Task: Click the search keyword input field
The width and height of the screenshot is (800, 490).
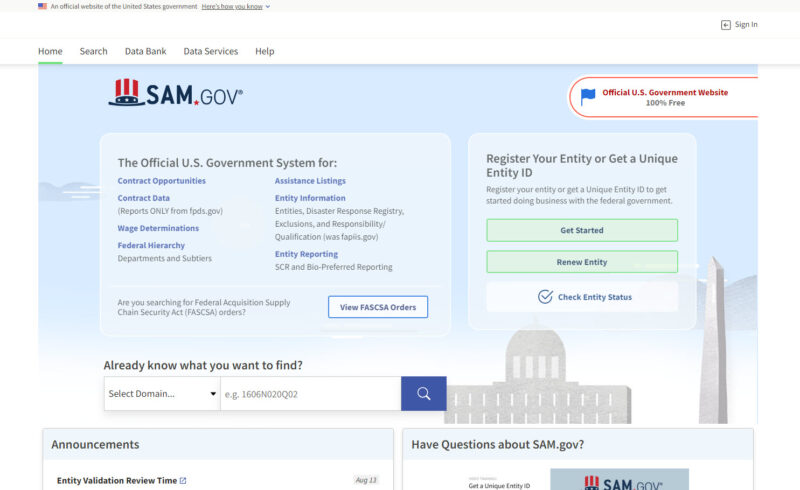Action: coord(311,394)
